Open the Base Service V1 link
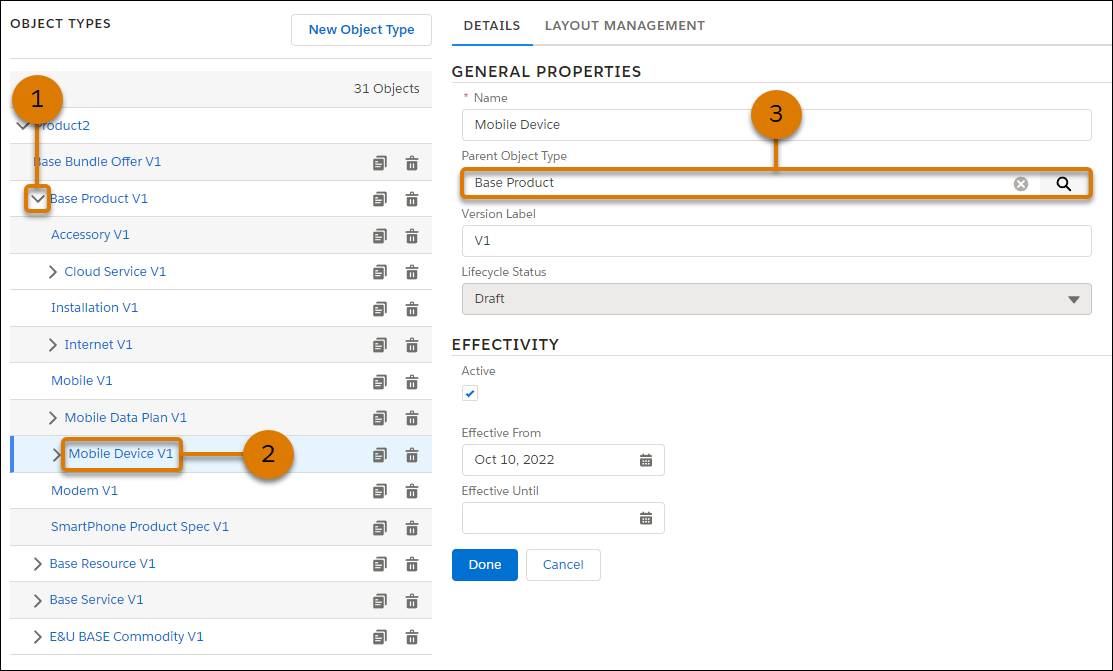This screenshot has width=1113, height=671. click(97, 600)
